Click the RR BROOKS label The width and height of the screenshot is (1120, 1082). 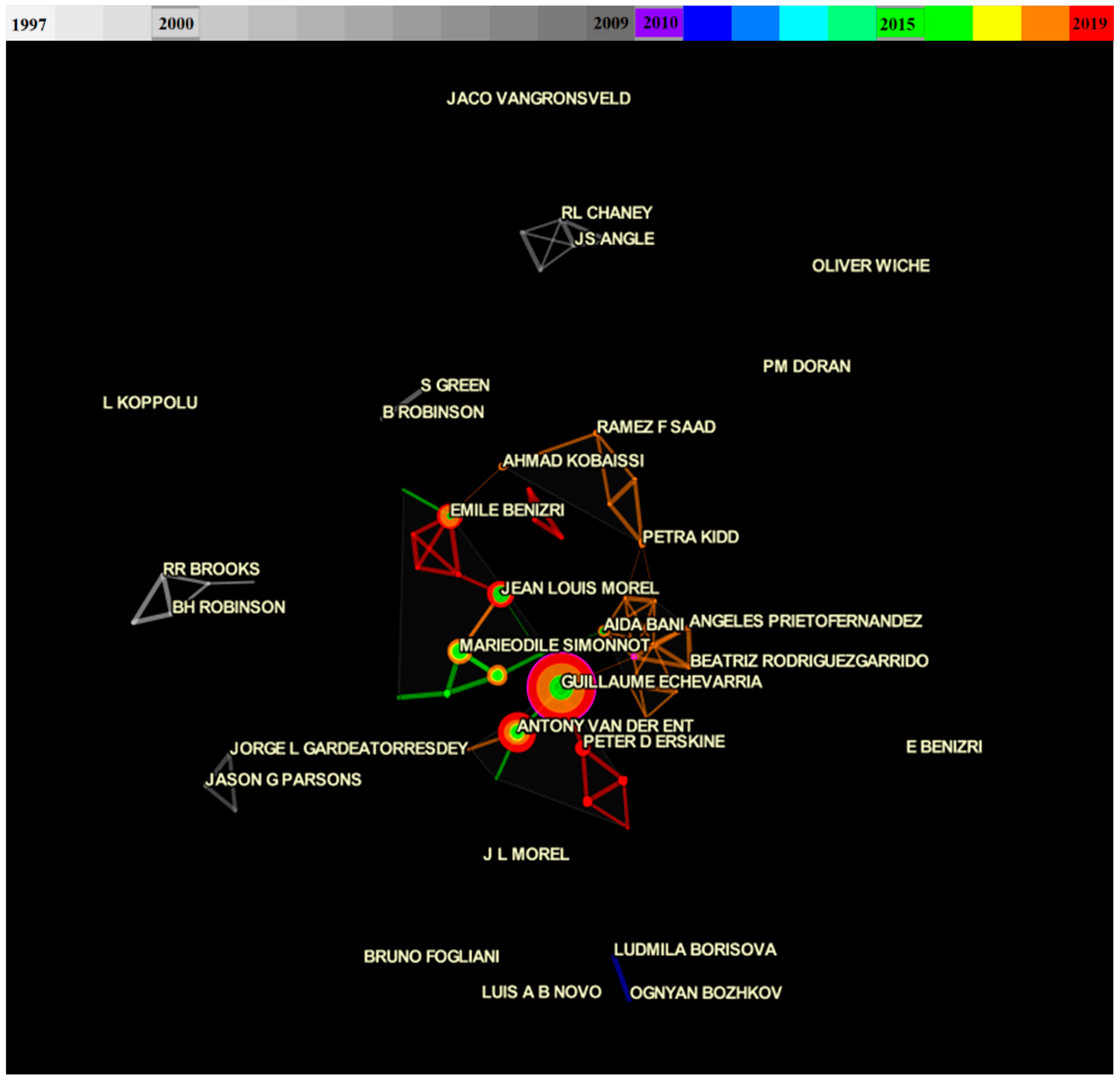coord(211,569)
